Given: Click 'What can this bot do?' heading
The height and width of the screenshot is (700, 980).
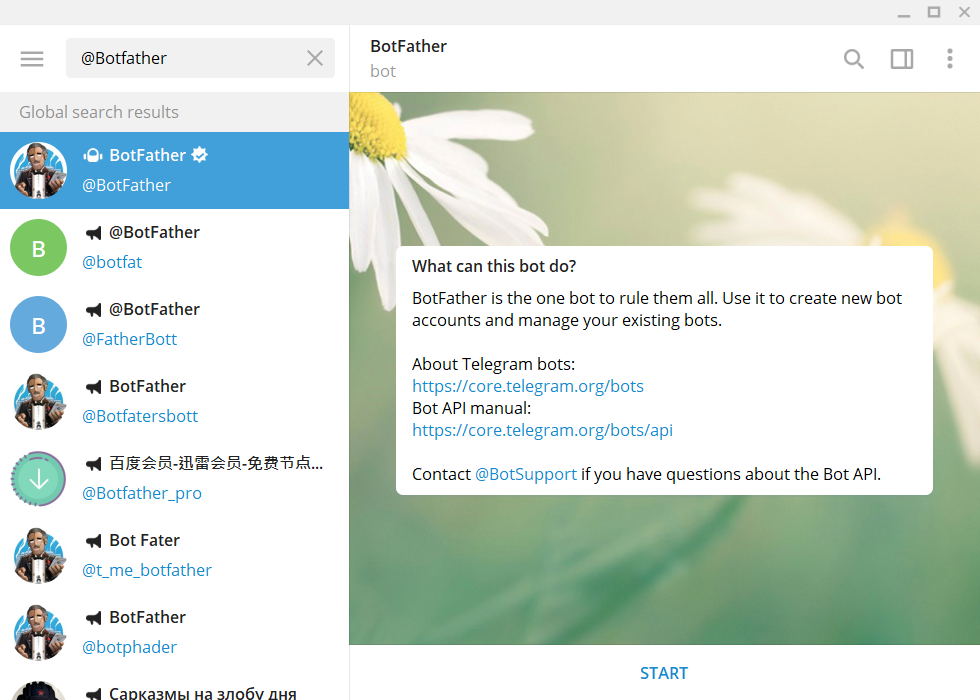Looking at the screenshot, I should pyautogui.click(x=494, y=266).
